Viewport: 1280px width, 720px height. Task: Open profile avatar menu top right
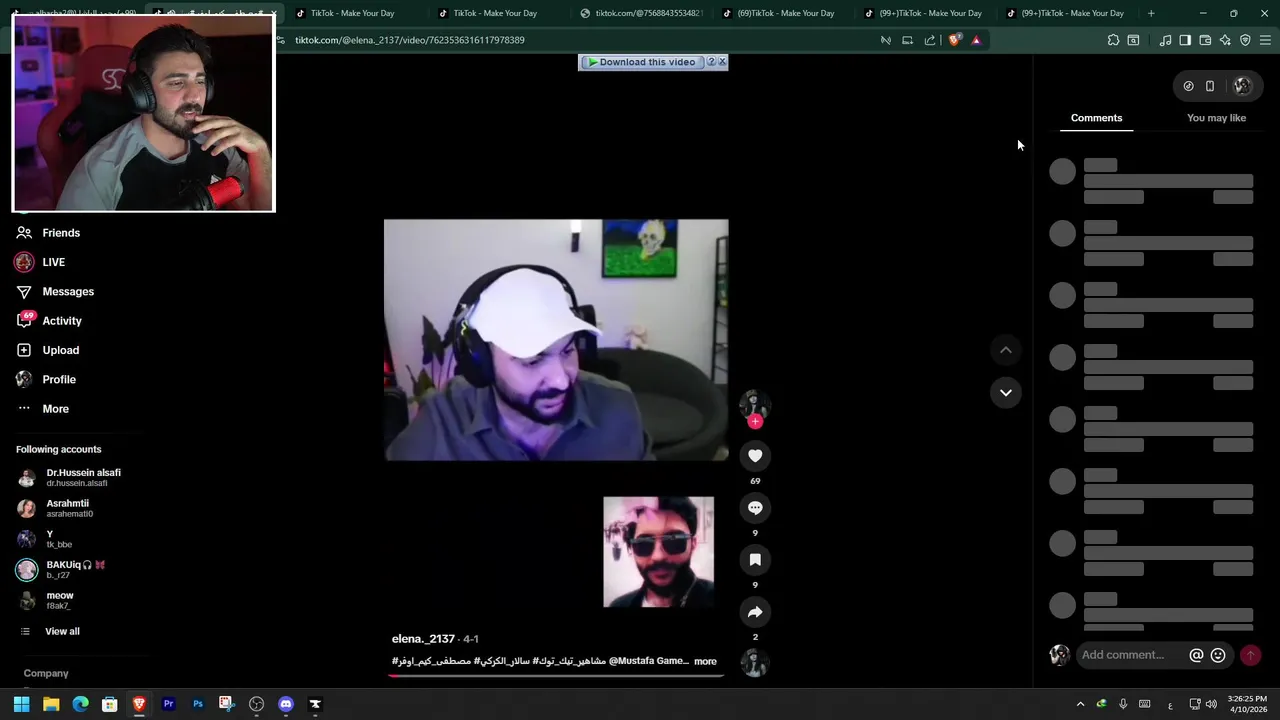(1242, 86)
